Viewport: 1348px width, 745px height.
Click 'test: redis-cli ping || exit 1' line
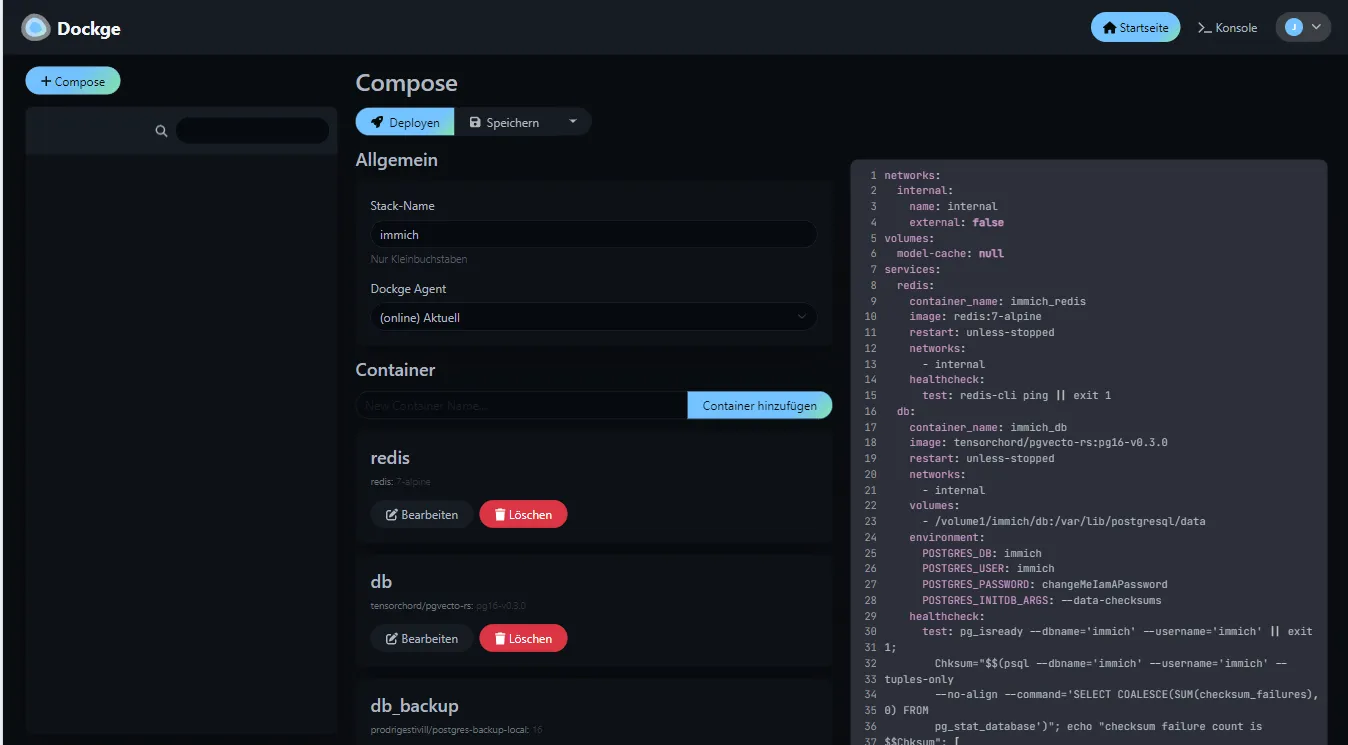tap(1016, 395)
